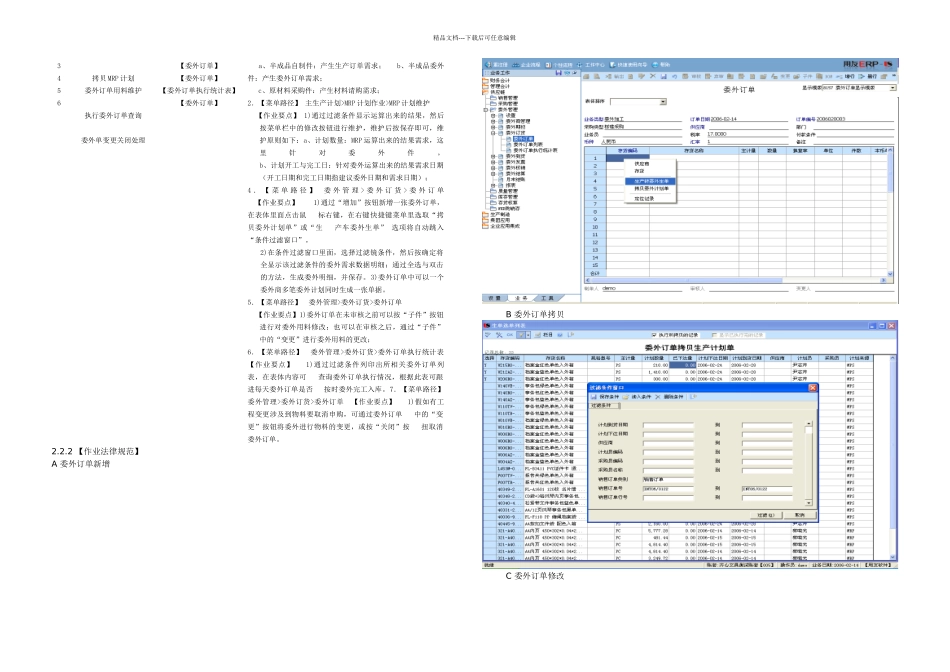Viewport: 950px width, 672px height.
Task: Click the 快捷使用向导 wizard icon
Action: (613, 64)
